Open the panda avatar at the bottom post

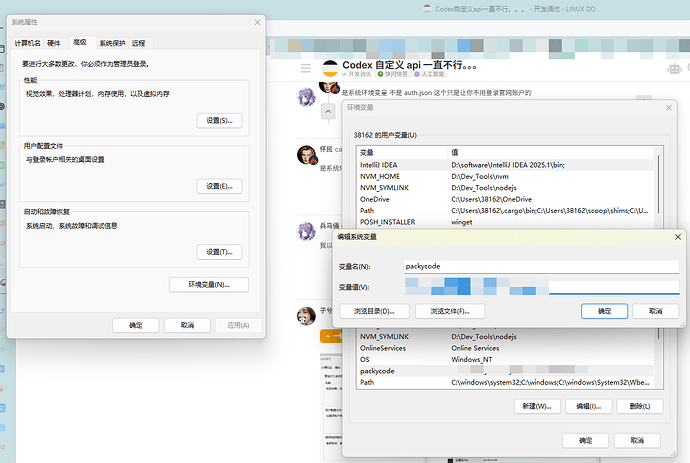[x=306, y=316]
